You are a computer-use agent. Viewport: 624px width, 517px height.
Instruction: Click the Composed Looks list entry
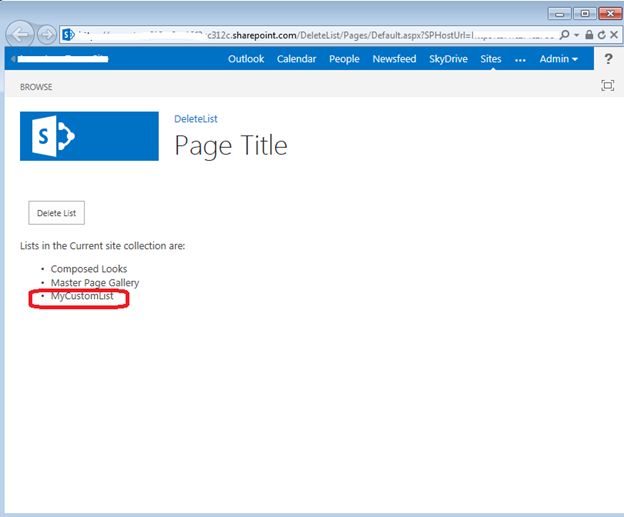tap(89, 269)
